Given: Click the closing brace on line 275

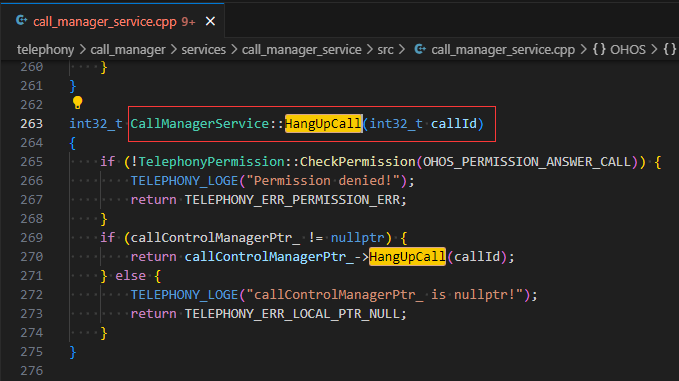Looking at the screenshot, I should coord(72,352).
